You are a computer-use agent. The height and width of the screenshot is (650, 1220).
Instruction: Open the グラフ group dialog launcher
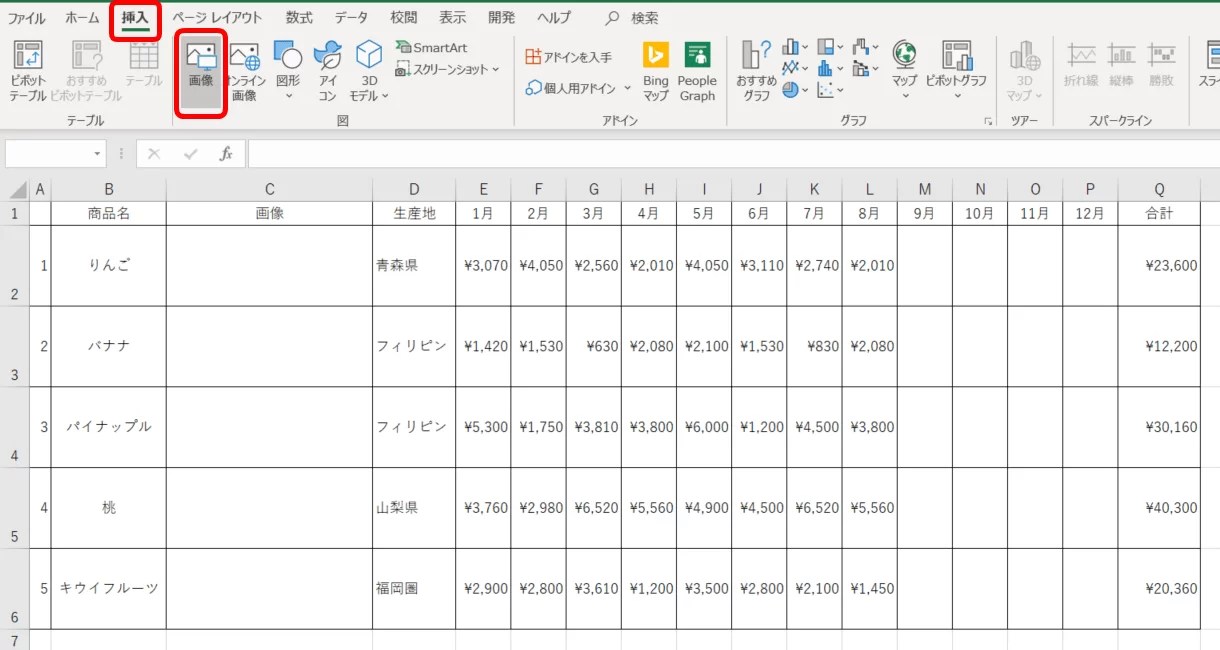tap(988, 121)
